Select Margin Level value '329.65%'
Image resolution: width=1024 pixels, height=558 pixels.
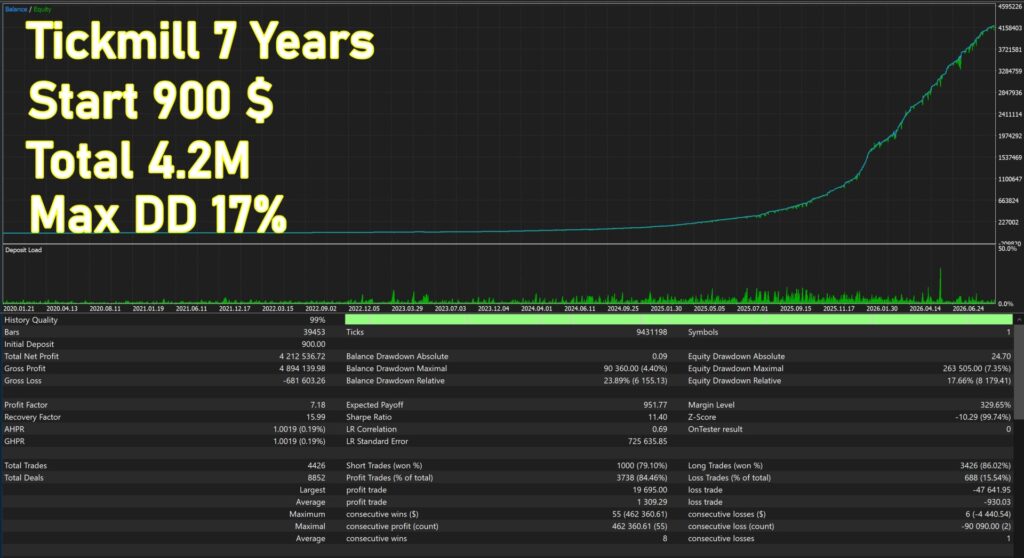pos(995,405)
